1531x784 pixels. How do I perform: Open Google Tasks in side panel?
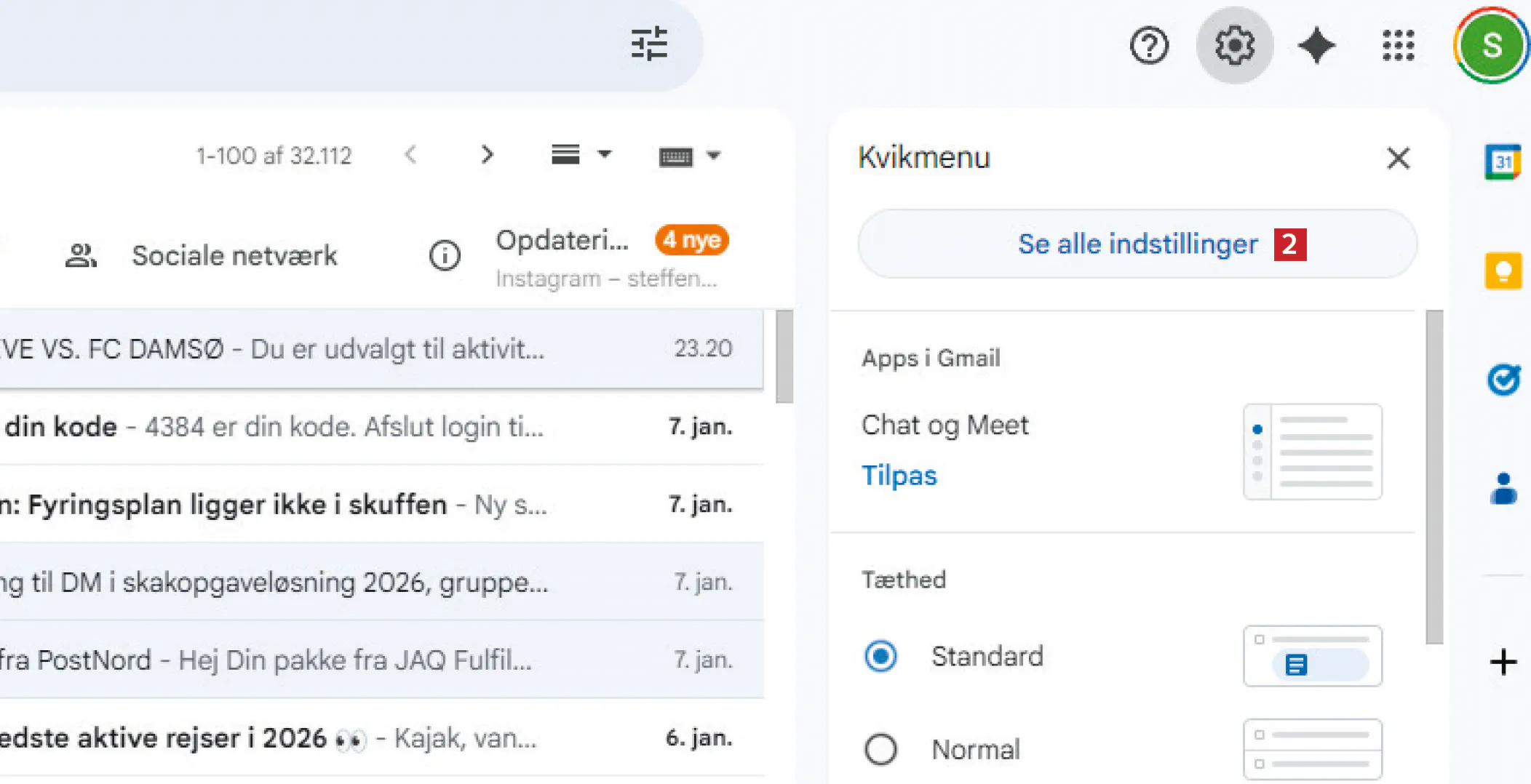(1503, 379)
